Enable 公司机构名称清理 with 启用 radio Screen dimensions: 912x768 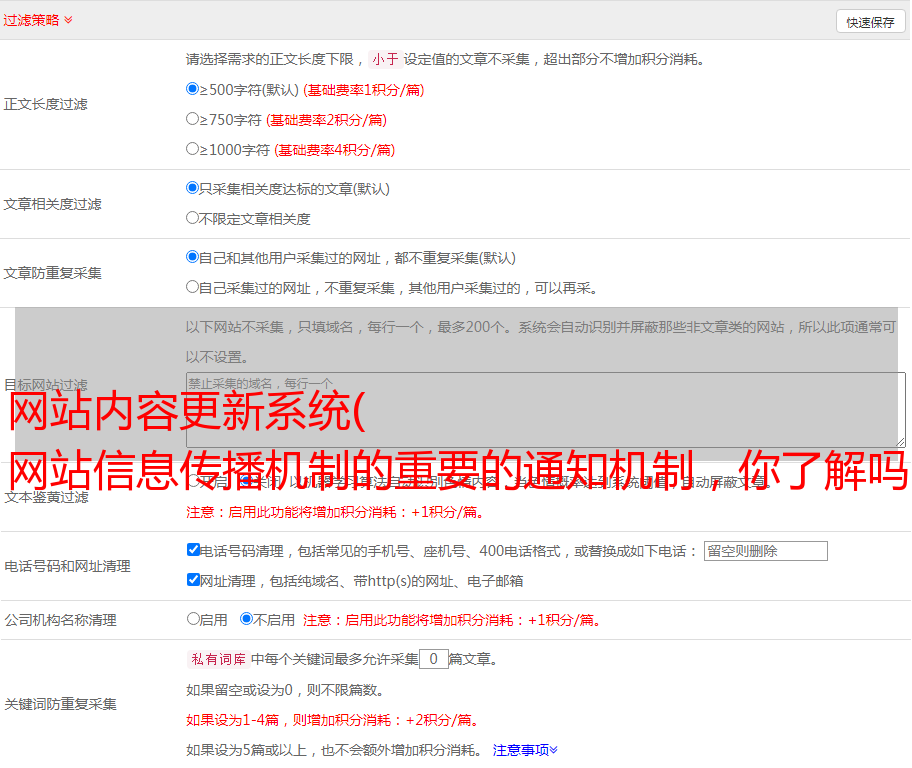click(193, 619)
